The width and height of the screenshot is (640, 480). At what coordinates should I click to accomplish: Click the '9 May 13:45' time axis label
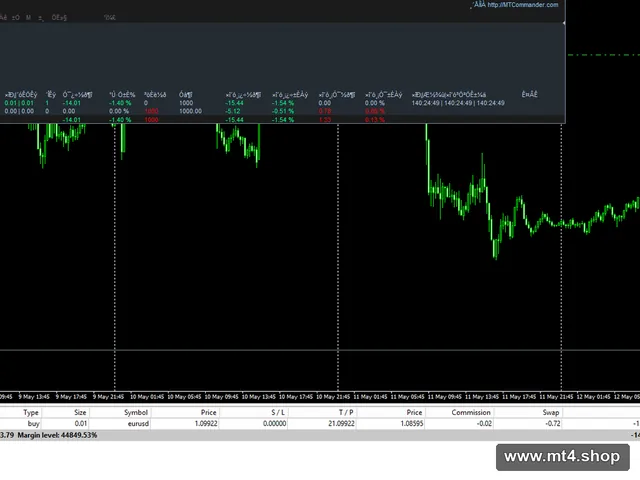click(34, 397)
